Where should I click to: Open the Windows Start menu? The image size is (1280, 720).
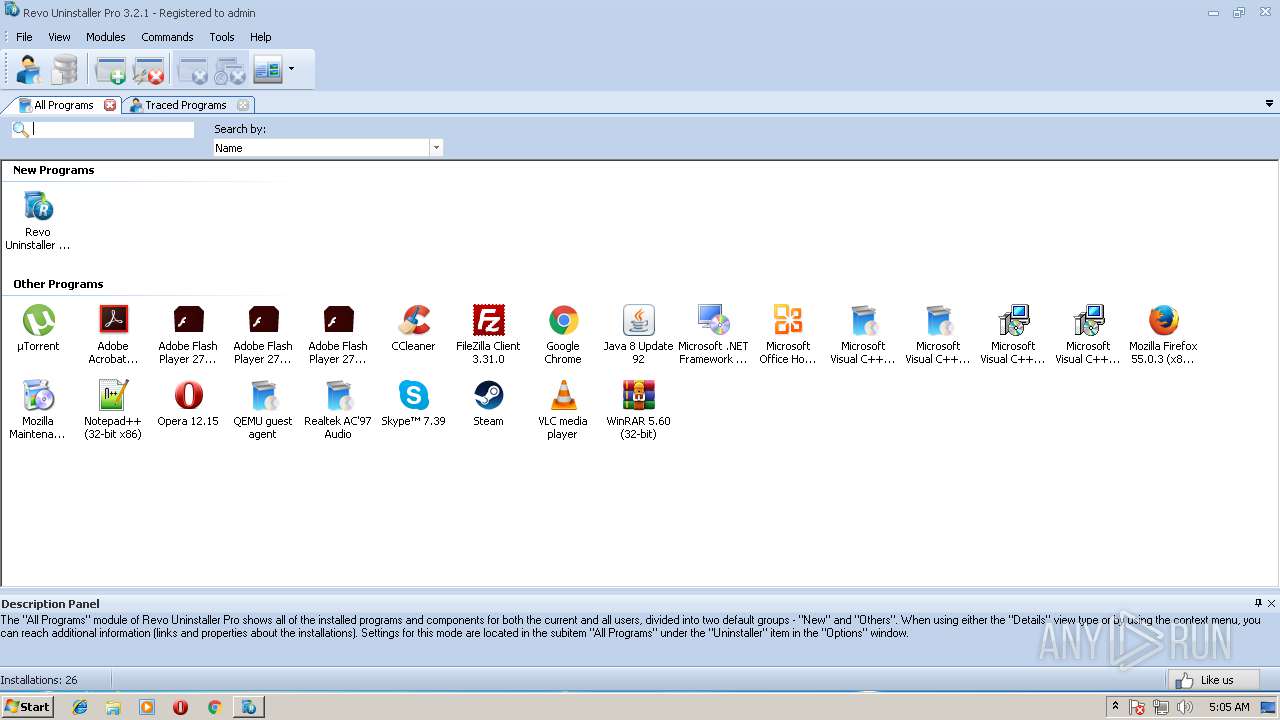[28, 706]
